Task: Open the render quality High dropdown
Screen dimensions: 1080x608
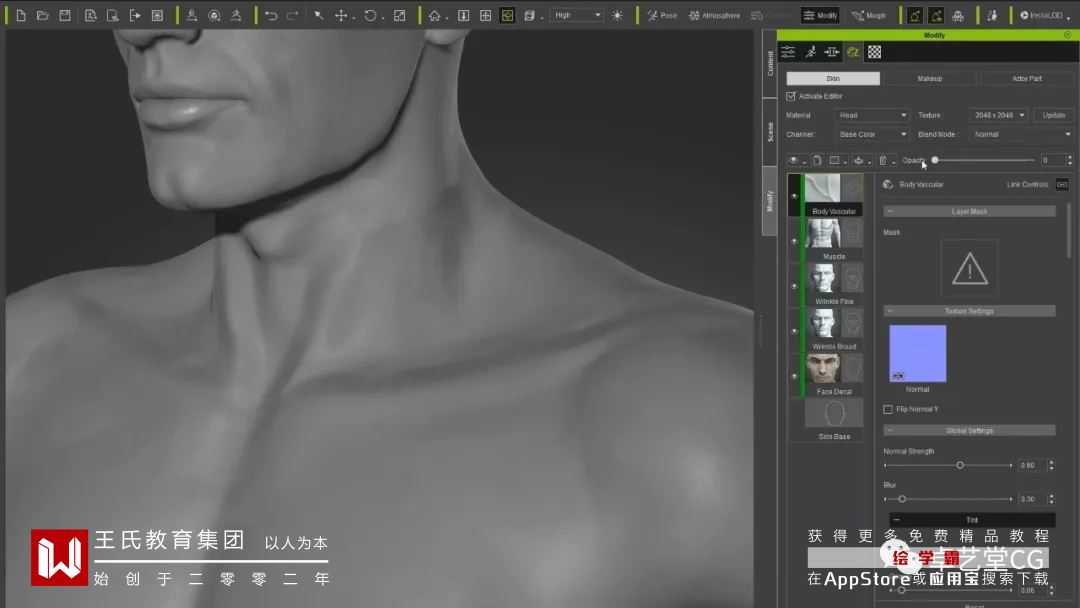Action: pos(577,15)
